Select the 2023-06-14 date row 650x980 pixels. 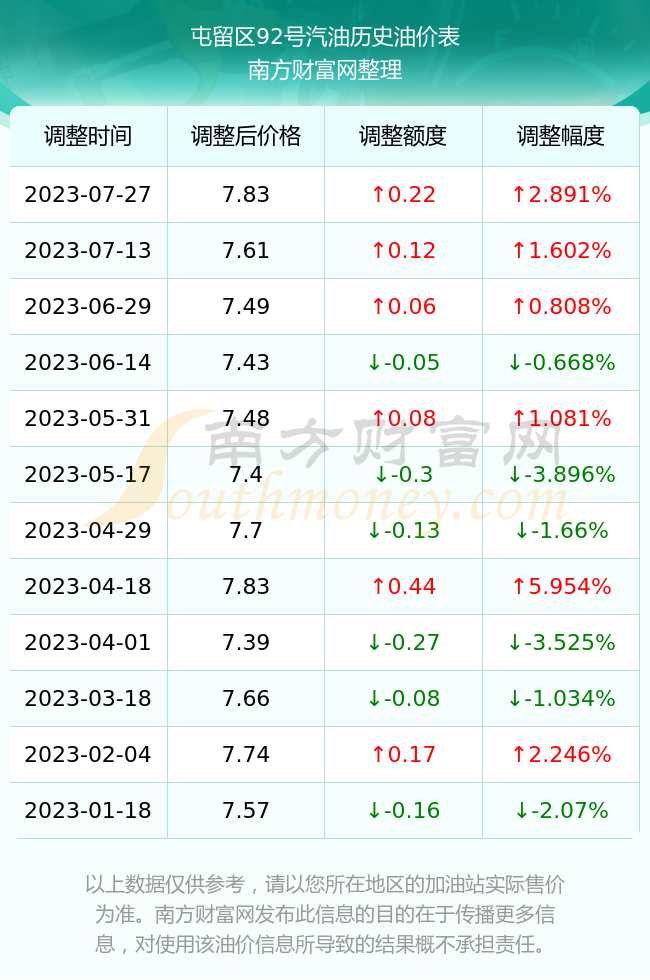[x=324, y=362]
